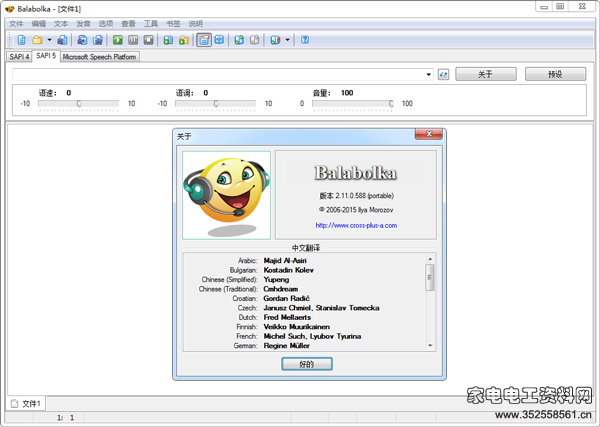
Task: Expand the bookmark dropdown arrow in toolbar
Action: pos(287,40)
